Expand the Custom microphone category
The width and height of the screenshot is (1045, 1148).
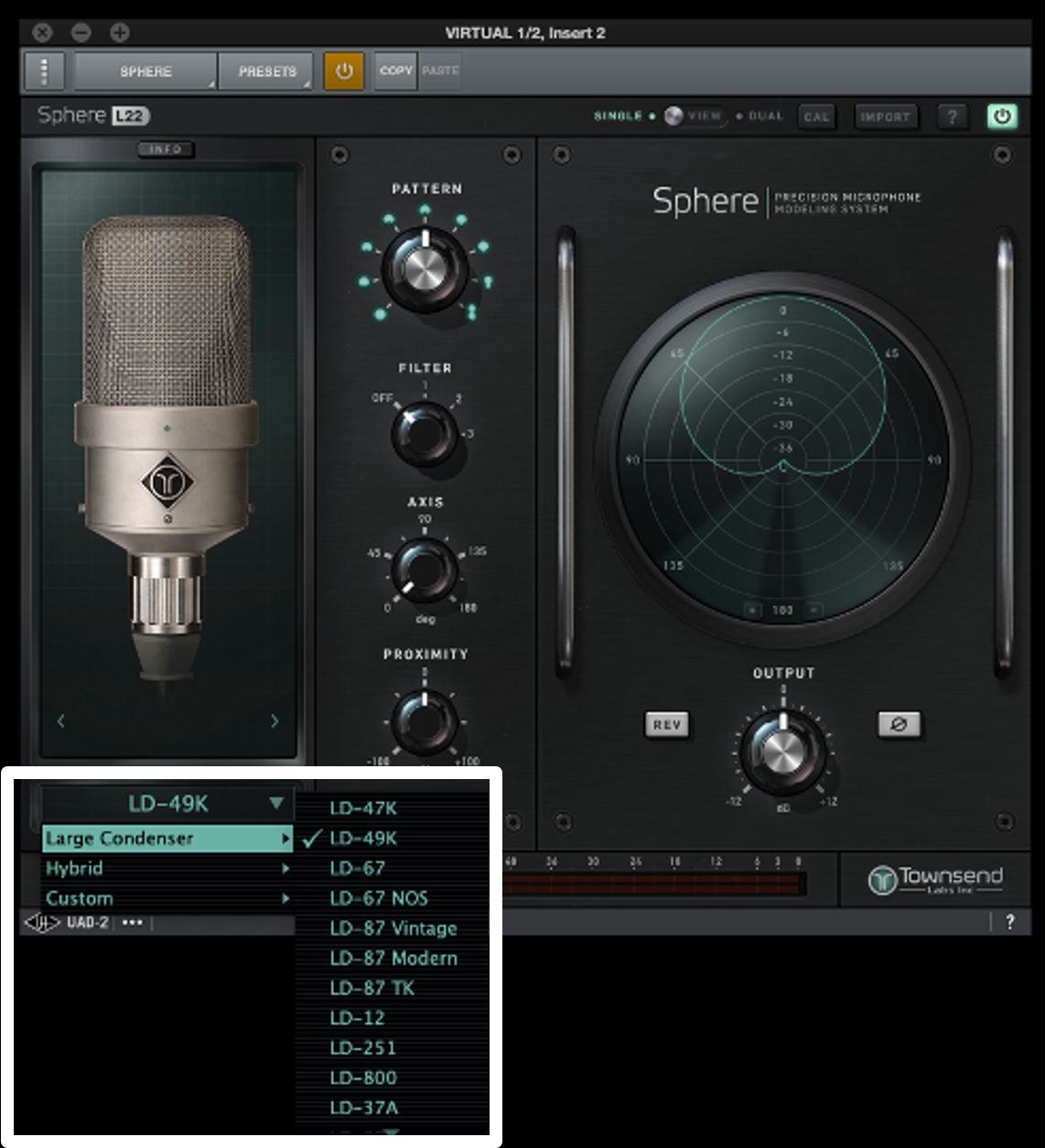point(165,898)
